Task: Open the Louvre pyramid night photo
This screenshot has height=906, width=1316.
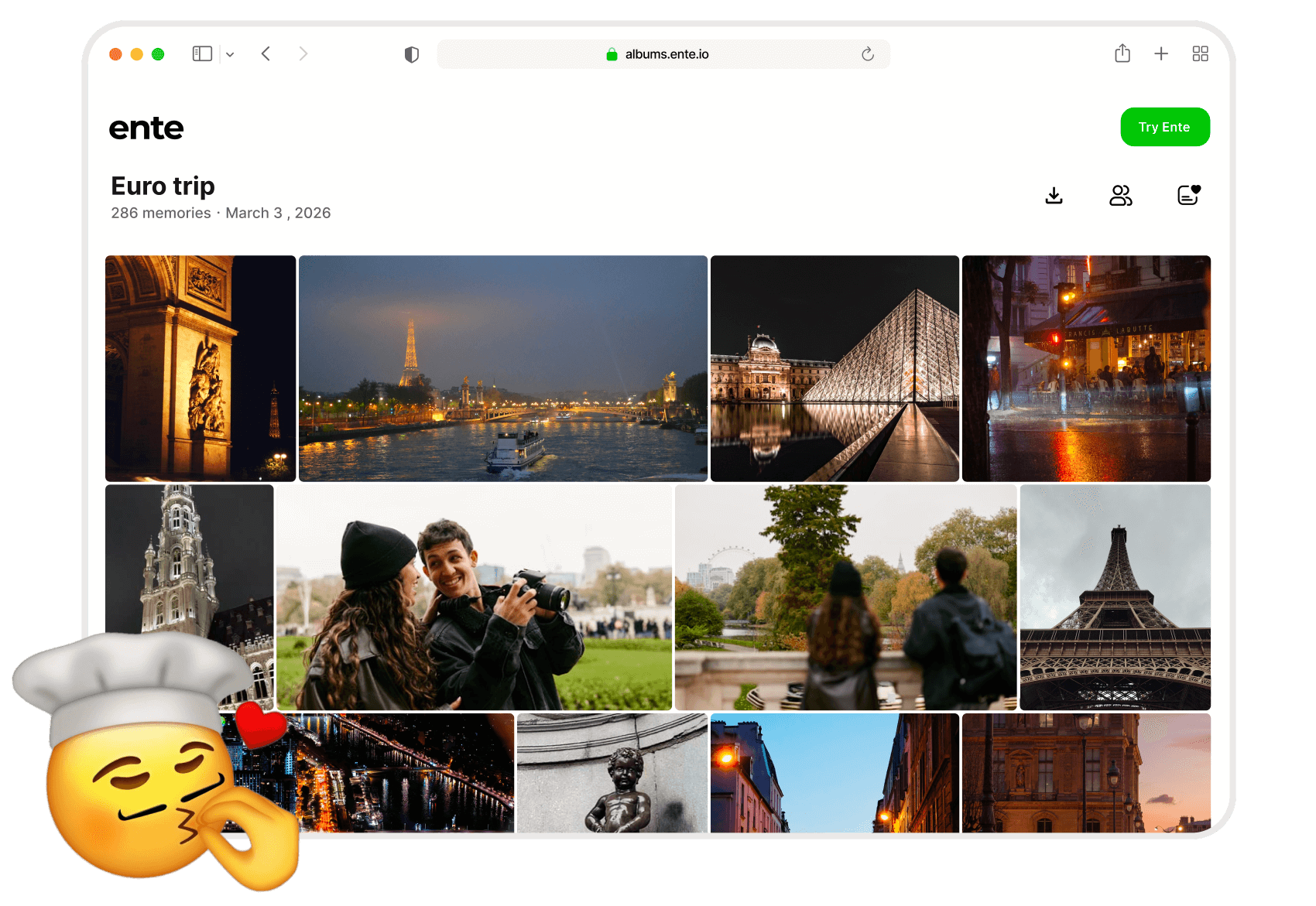Action: click(x=834, y=368)
